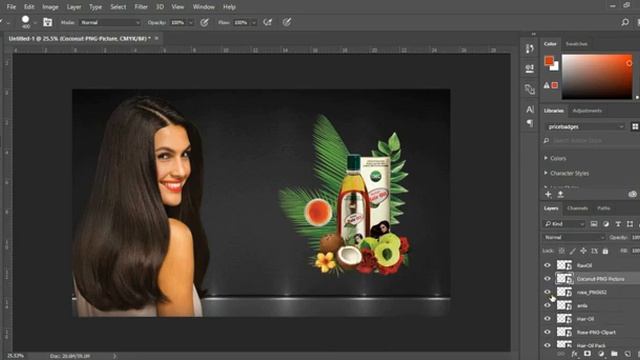Screen dimensions: 640x360
Task: Open the Opacity slider dropdown arrow
Action: 190,23
